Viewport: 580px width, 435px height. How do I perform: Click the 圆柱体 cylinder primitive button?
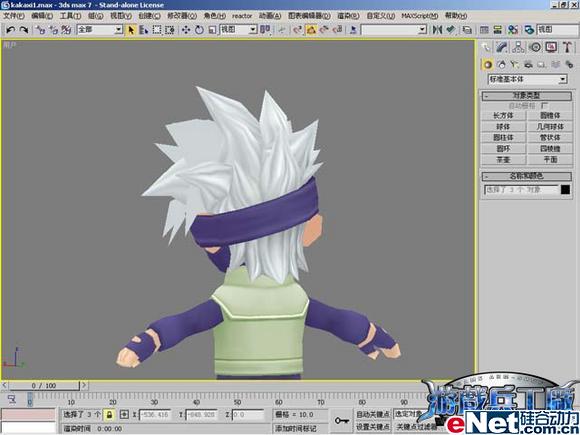[x=503, y=137]
